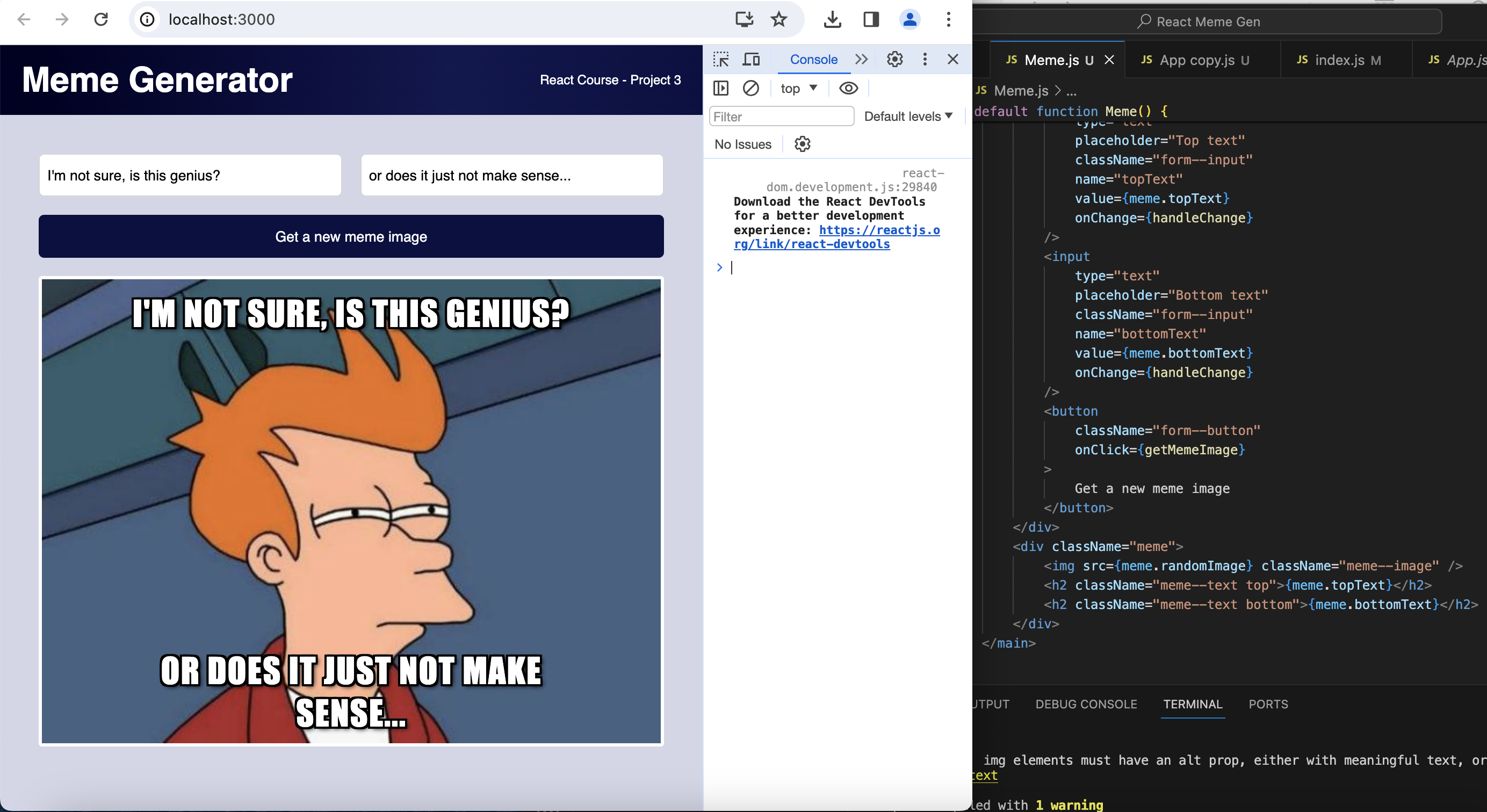Close the Meme.js editor tab
This screenshot has width=1487, height=812.
[x=1109, y=60]
